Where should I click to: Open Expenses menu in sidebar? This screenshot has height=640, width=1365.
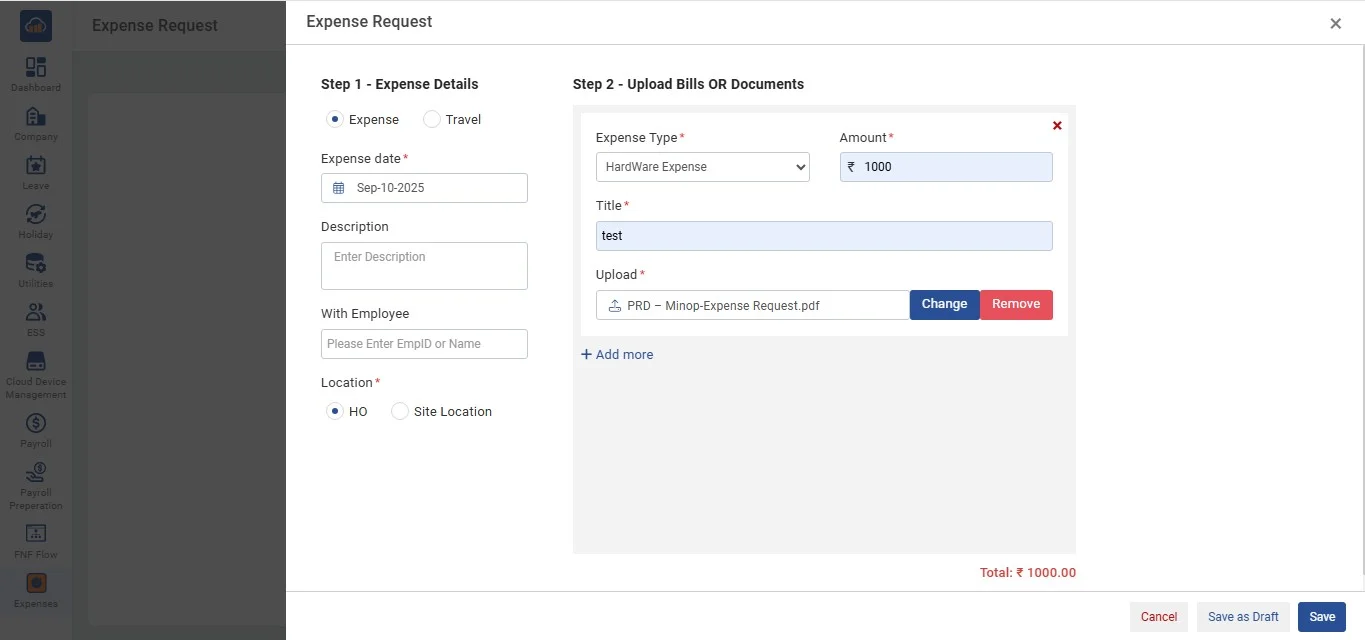[36, 584]
